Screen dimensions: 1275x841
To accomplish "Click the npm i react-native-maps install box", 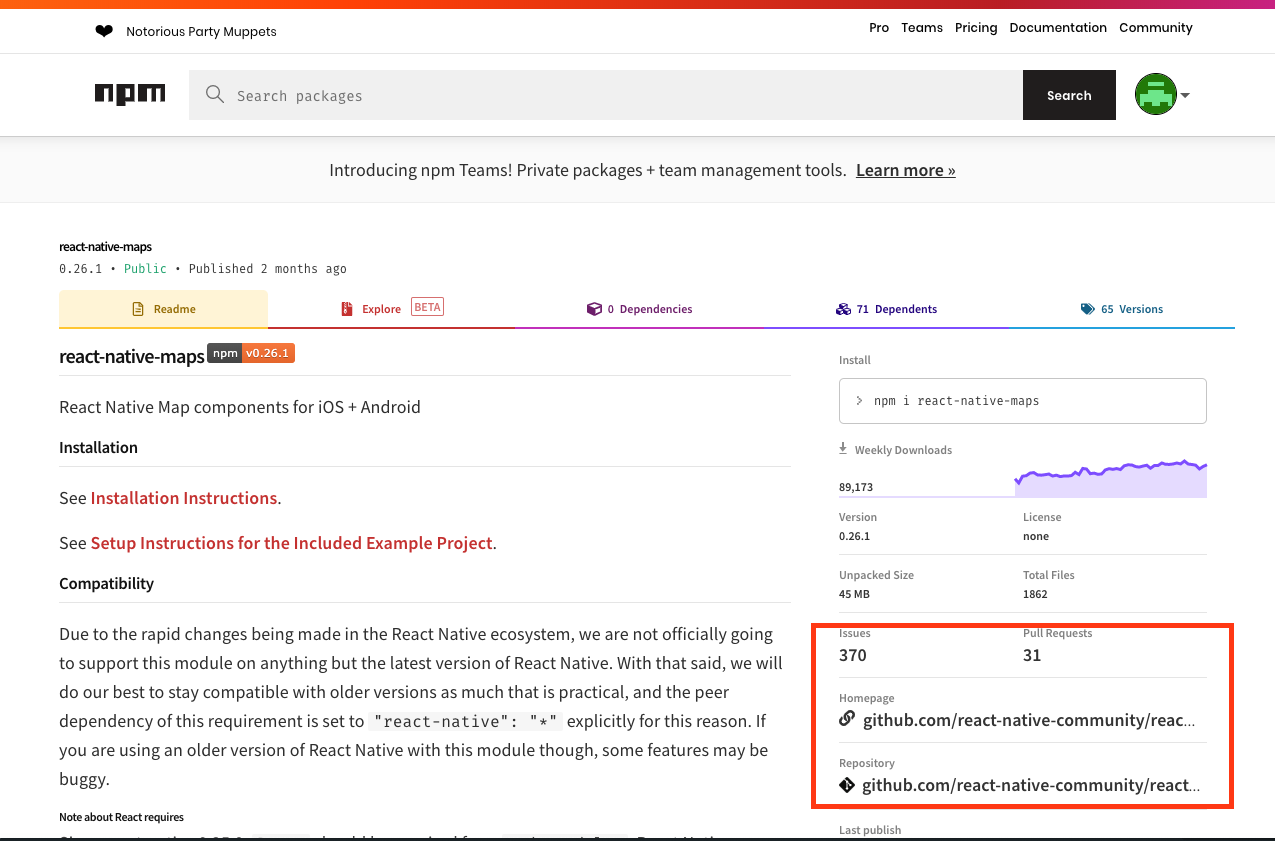I will click(x=1022, y=401).
